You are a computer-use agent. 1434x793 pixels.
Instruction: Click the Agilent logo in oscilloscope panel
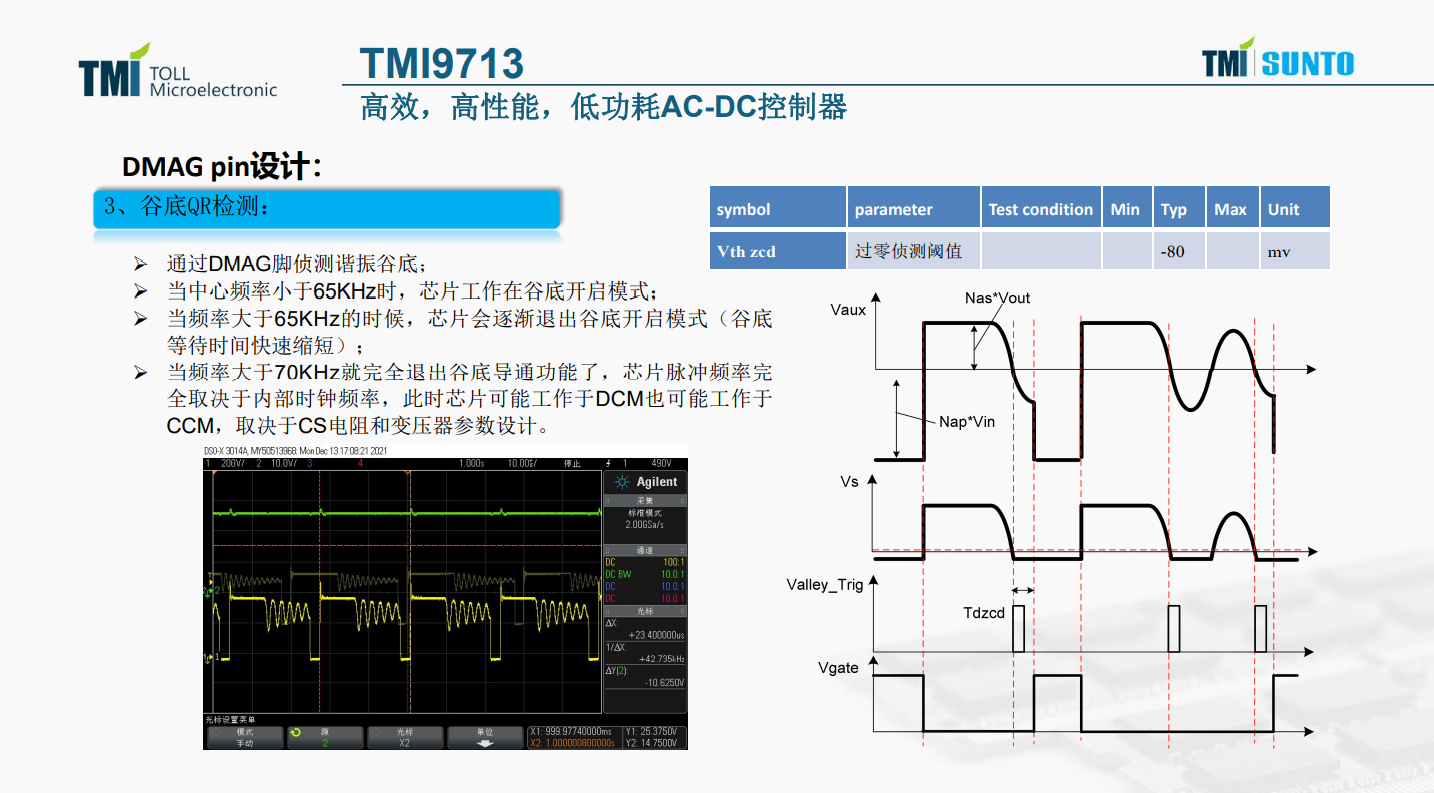click(645, 482)
